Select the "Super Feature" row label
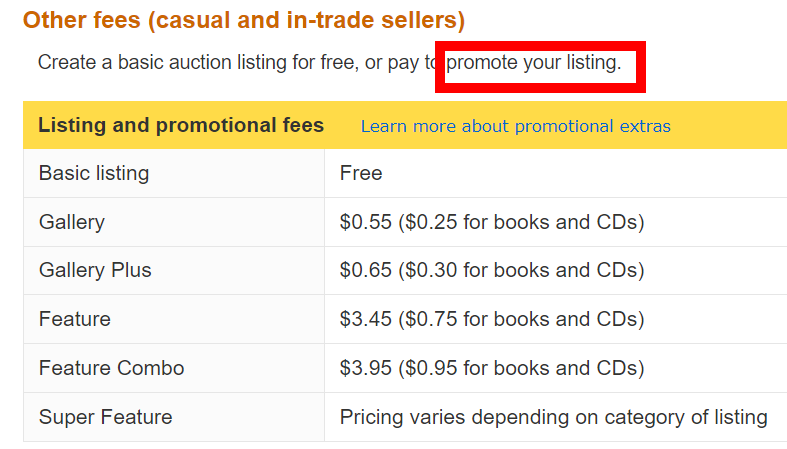Viewport: 787px width, 449px height. coord(106,417)
